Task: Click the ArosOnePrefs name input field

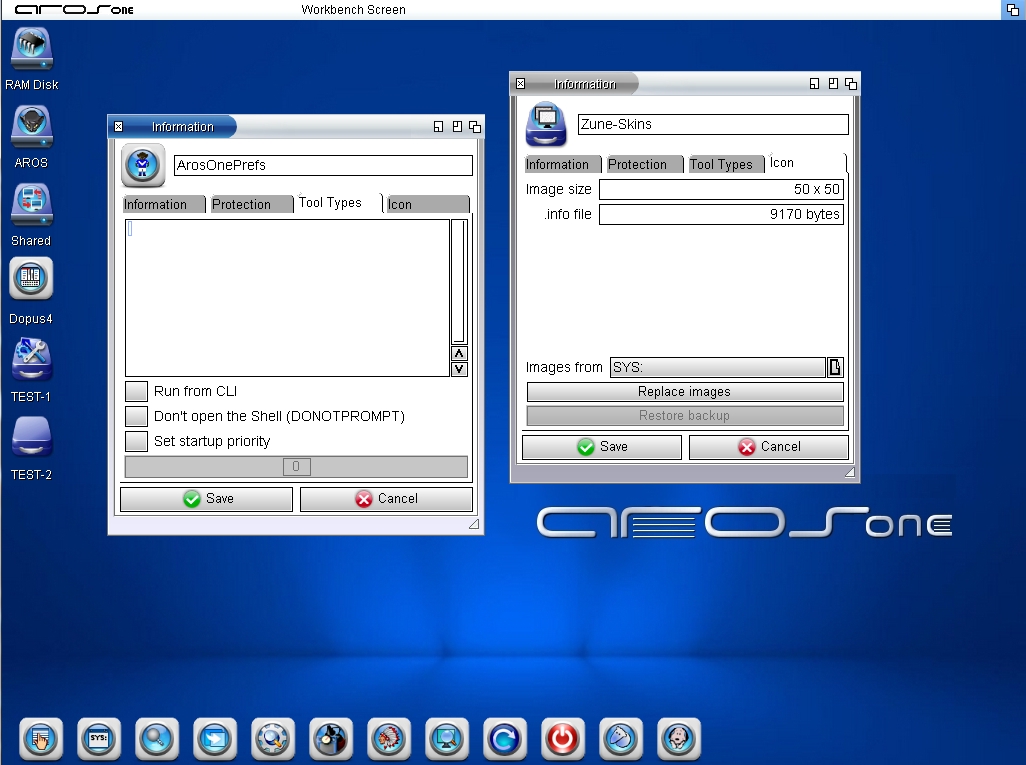Action: tap(323, 165)
